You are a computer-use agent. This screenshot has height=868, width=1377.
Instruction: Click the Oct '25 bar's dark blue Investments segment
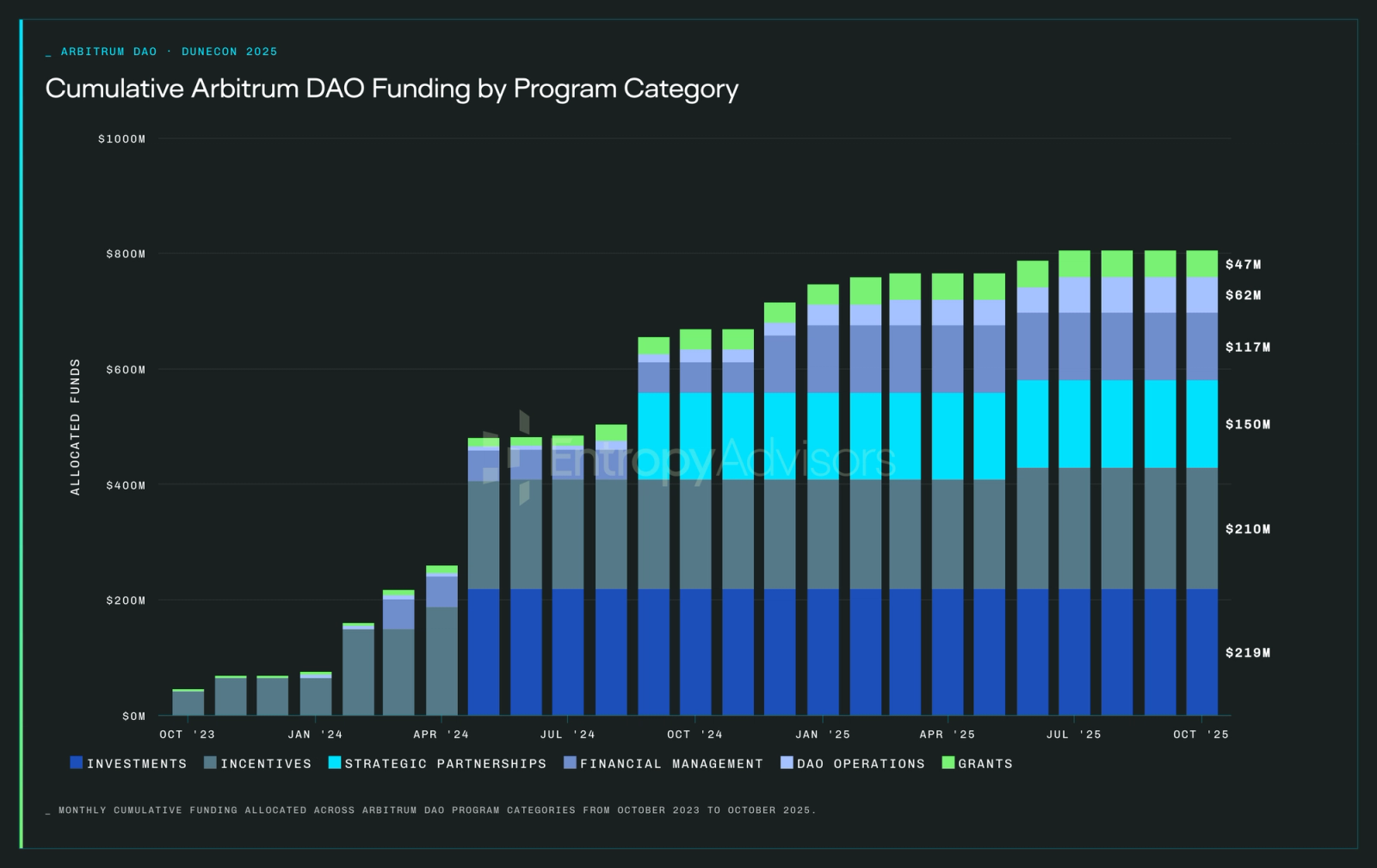point(1201,652)
